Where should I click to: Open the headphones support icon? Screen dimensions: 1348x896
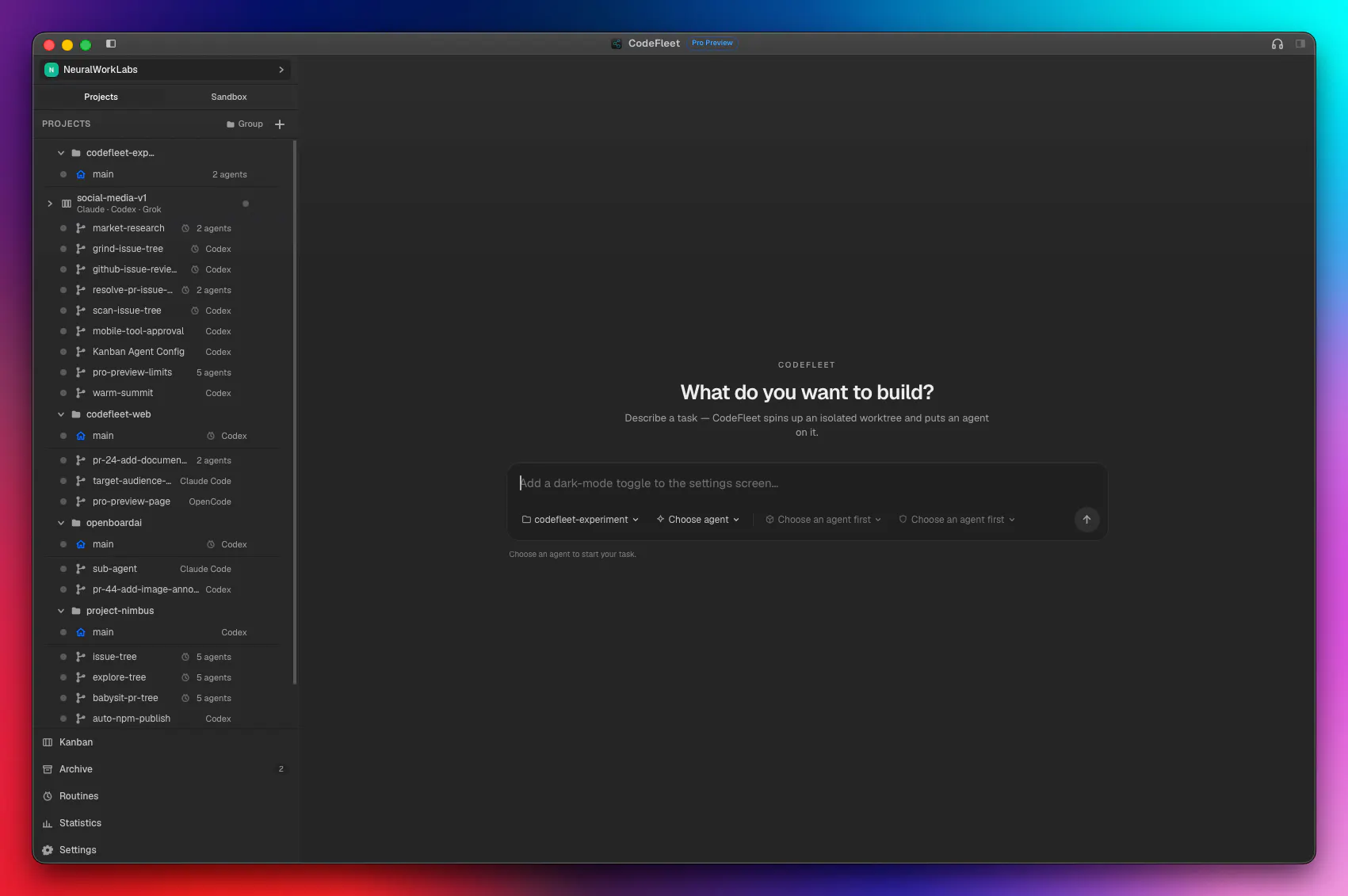(x=1277, y=44)
